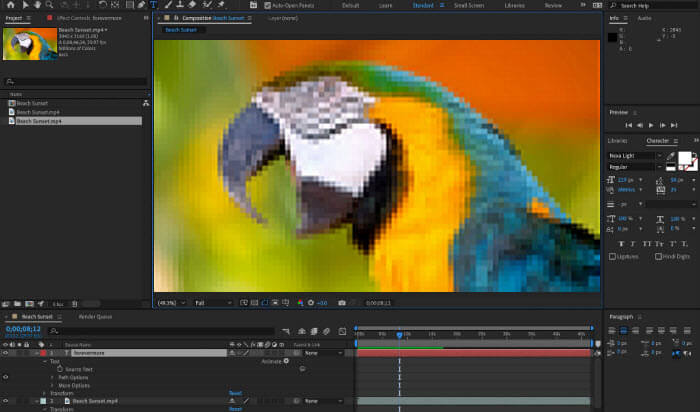This screenshot has width=700, height=412.
Task: Jump to last frame in Preview panel
Action: pyautogui.click(x=673, y=125)
